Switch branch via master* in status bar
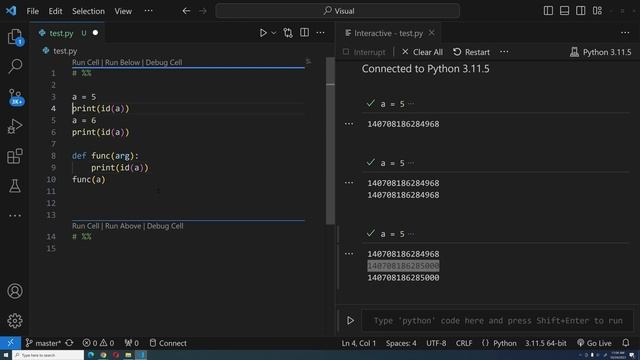Screen dimensions: 640x360 [43, 343]
